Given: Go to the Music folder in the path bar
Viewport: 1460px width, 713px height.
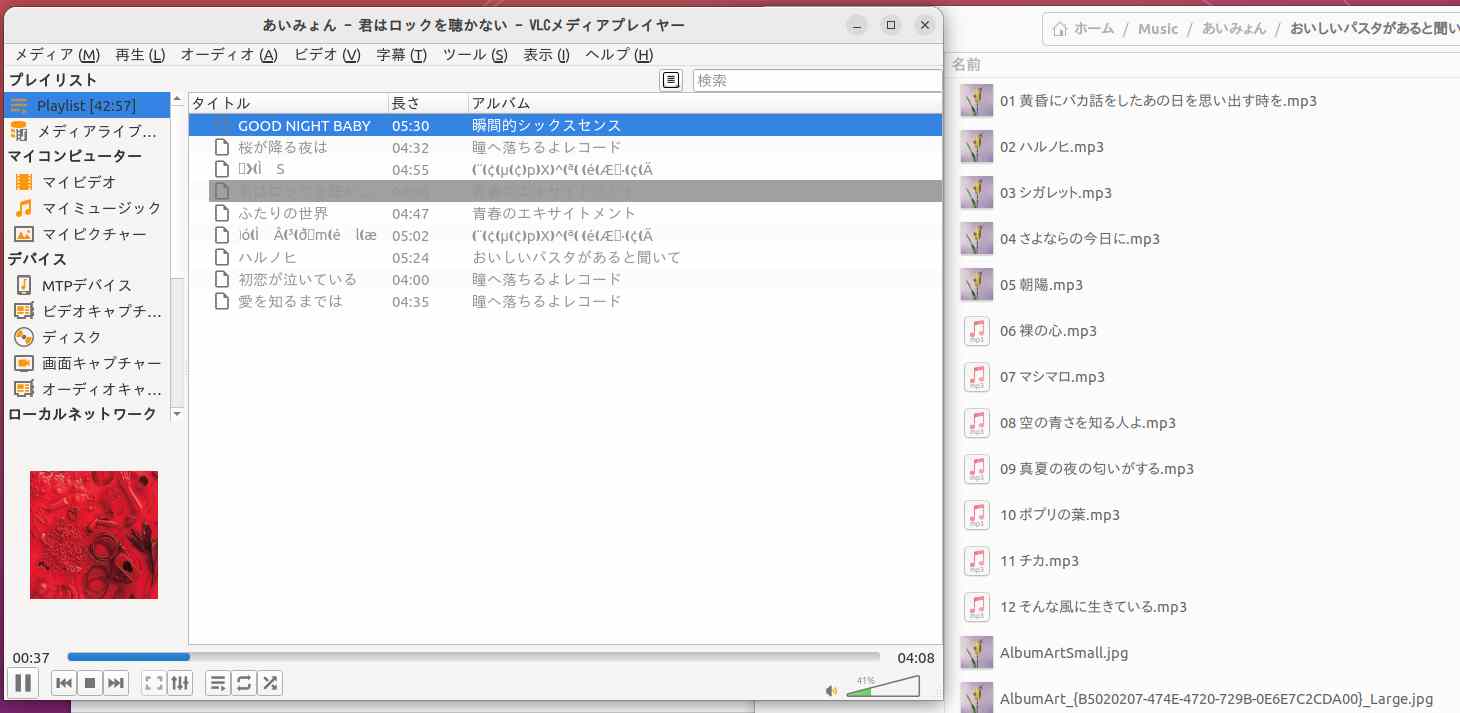Looking at the screenshot, I should (1158, 29).
